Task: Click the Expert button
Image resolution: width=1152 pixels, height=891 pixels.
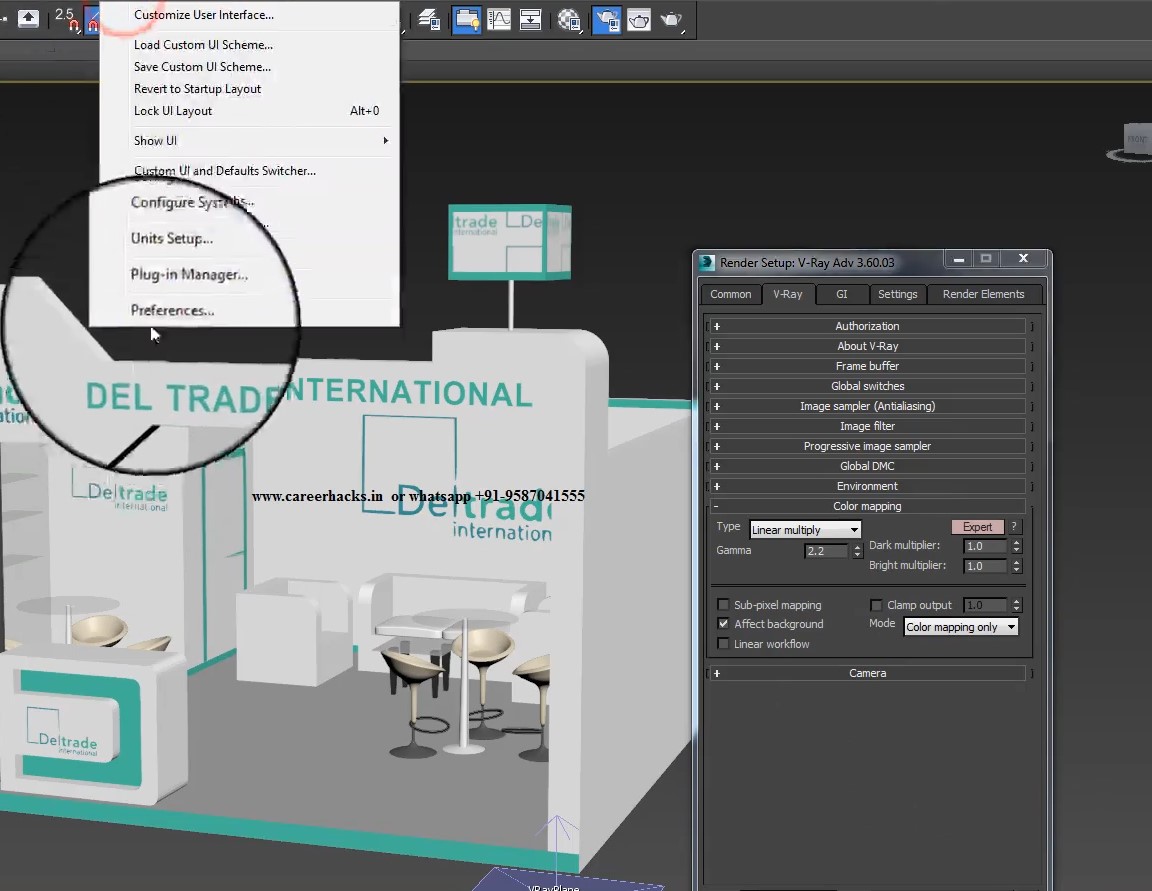Action: 977,527
